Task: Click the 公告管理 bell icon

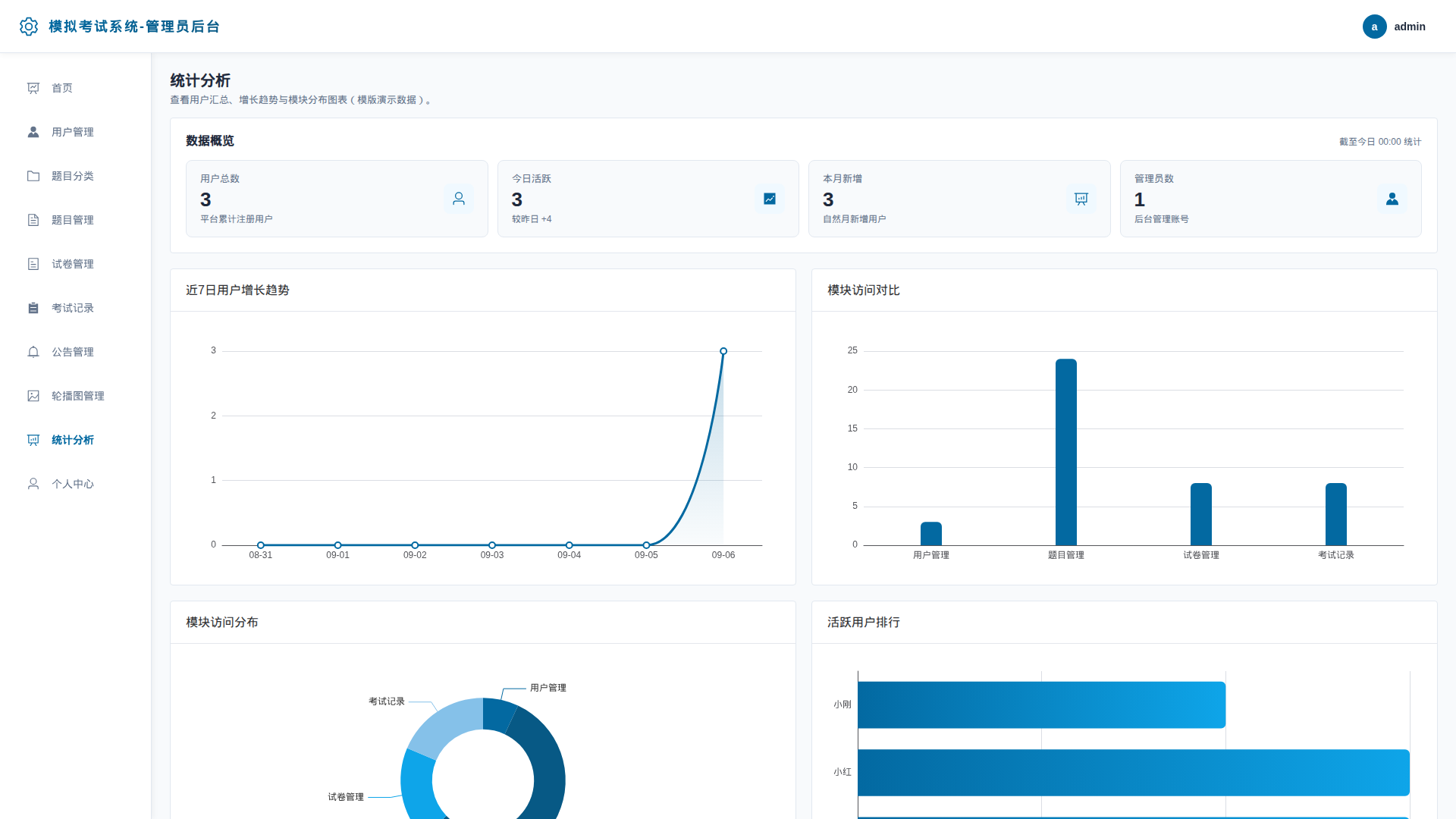Action: (33, 352)
